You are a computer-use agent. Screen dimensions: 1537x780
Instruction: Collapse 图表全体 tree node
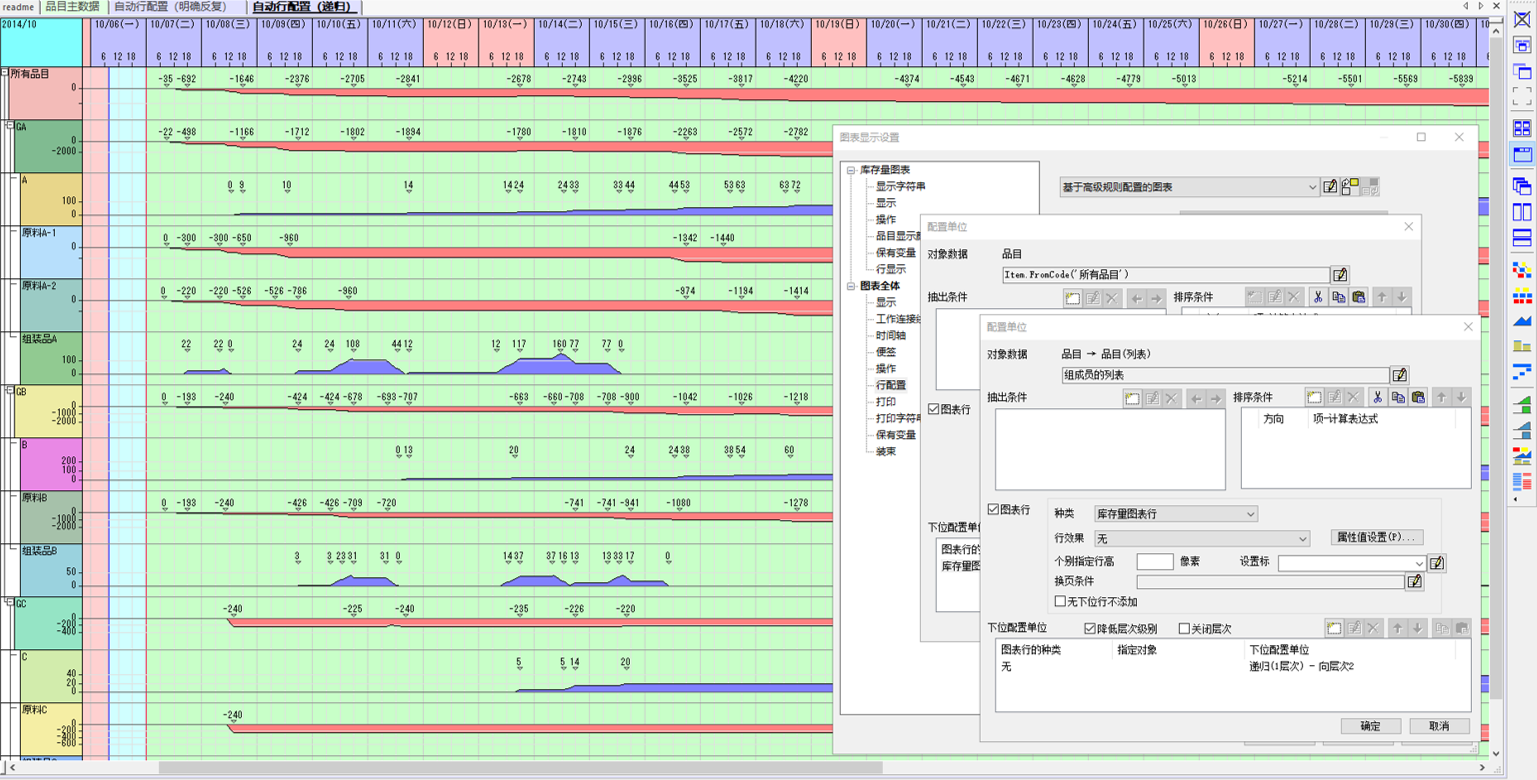click(851, 286)
